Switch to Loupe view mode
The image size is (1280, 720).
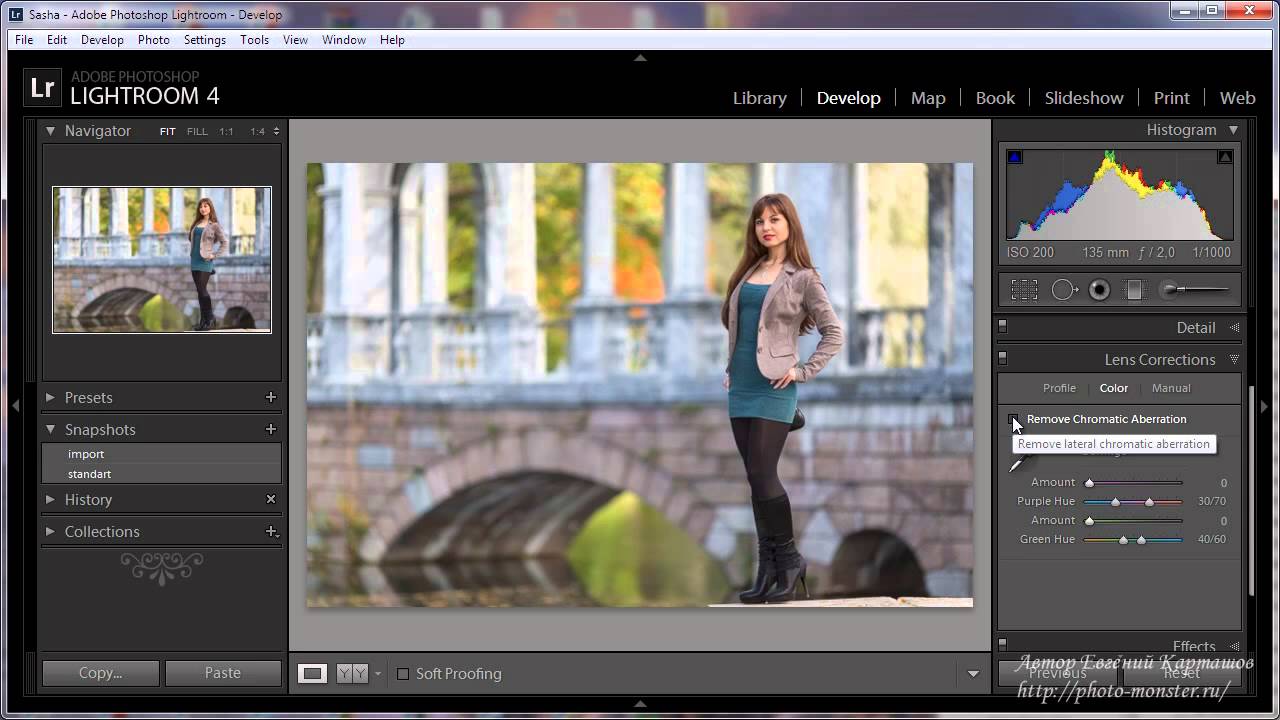pyautogui.click(x=313, y=674)
